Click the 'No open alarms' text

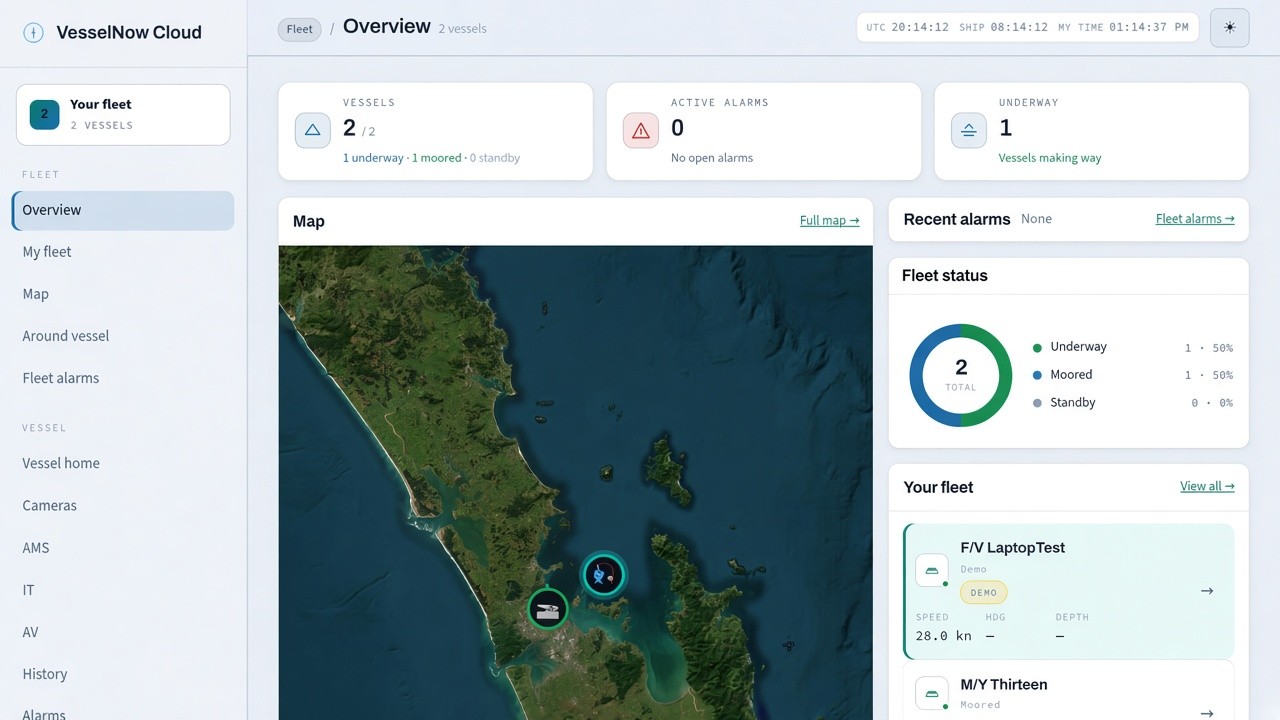712,158
